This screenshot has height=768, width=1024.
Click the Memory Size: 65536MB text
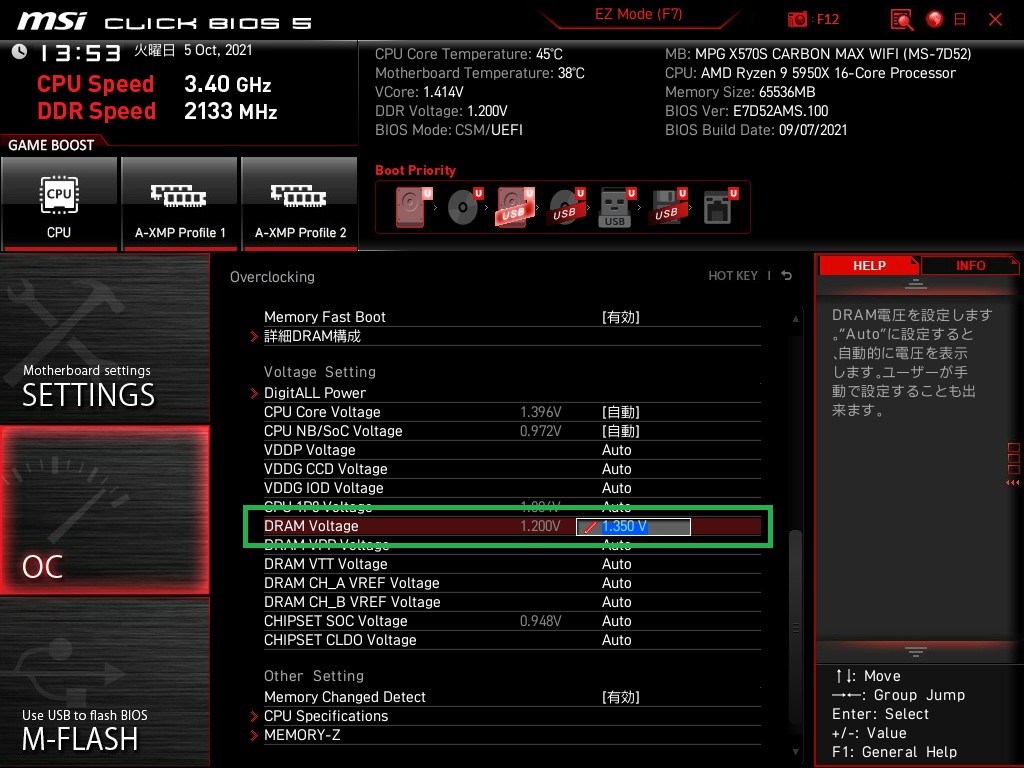coord(740,92)
